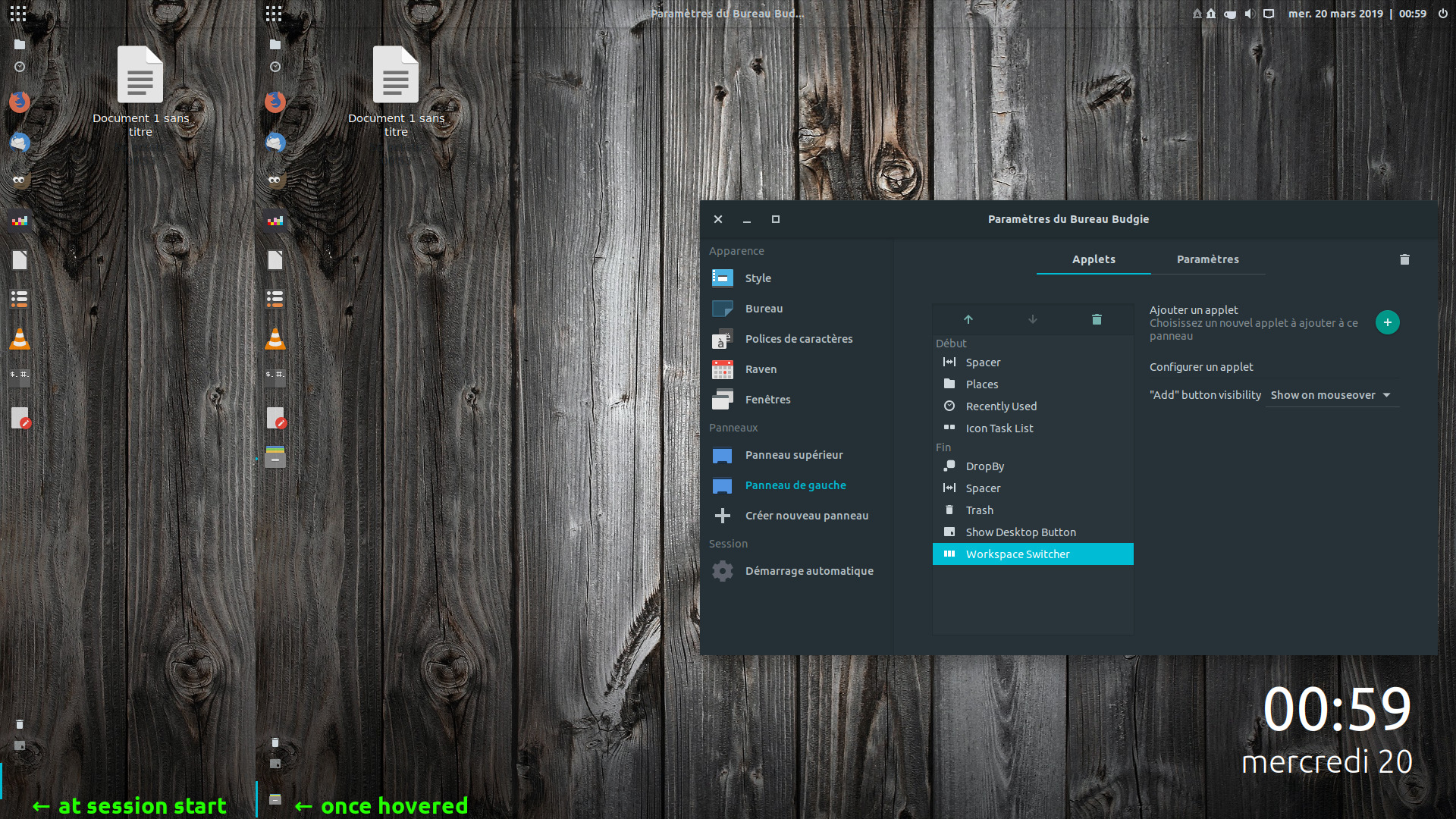Move the selected applet up
Screen dimensions: 1456x819
click(x=968, y=319)
